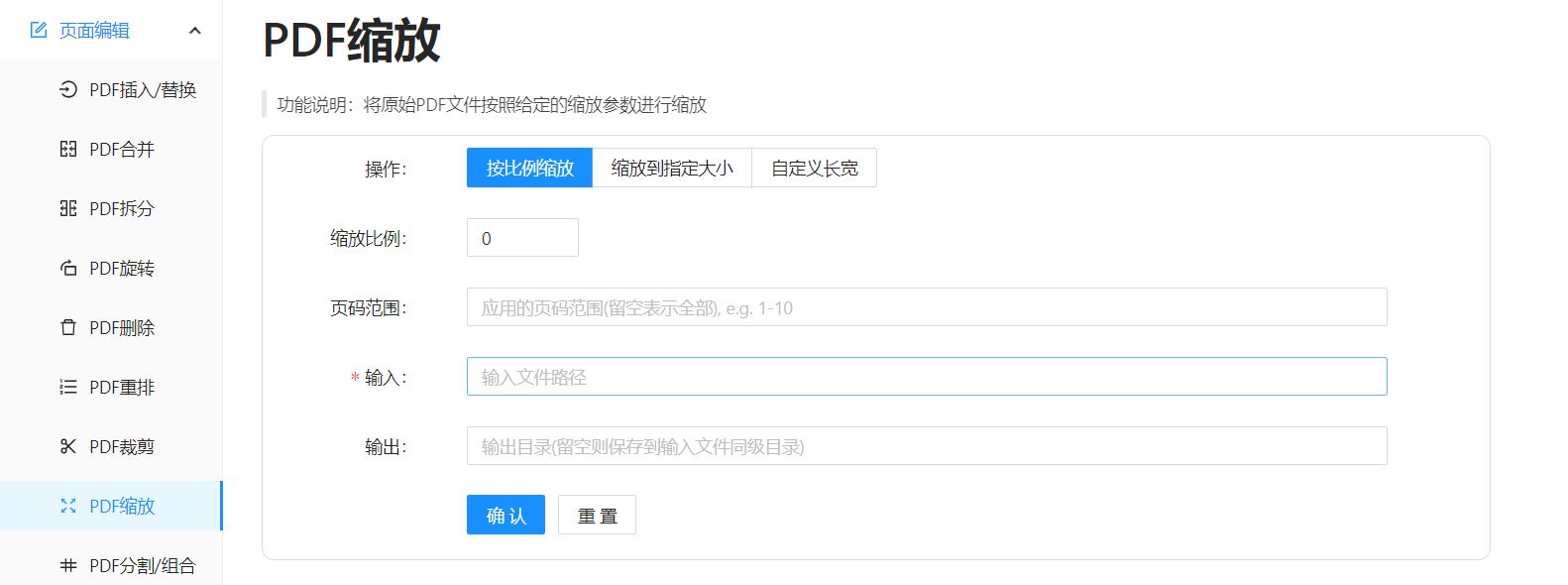Collapse the 页面编辑 menu chevron
Image resolution: width=1568 pixels, height=585 pixels.
(195, 31)
